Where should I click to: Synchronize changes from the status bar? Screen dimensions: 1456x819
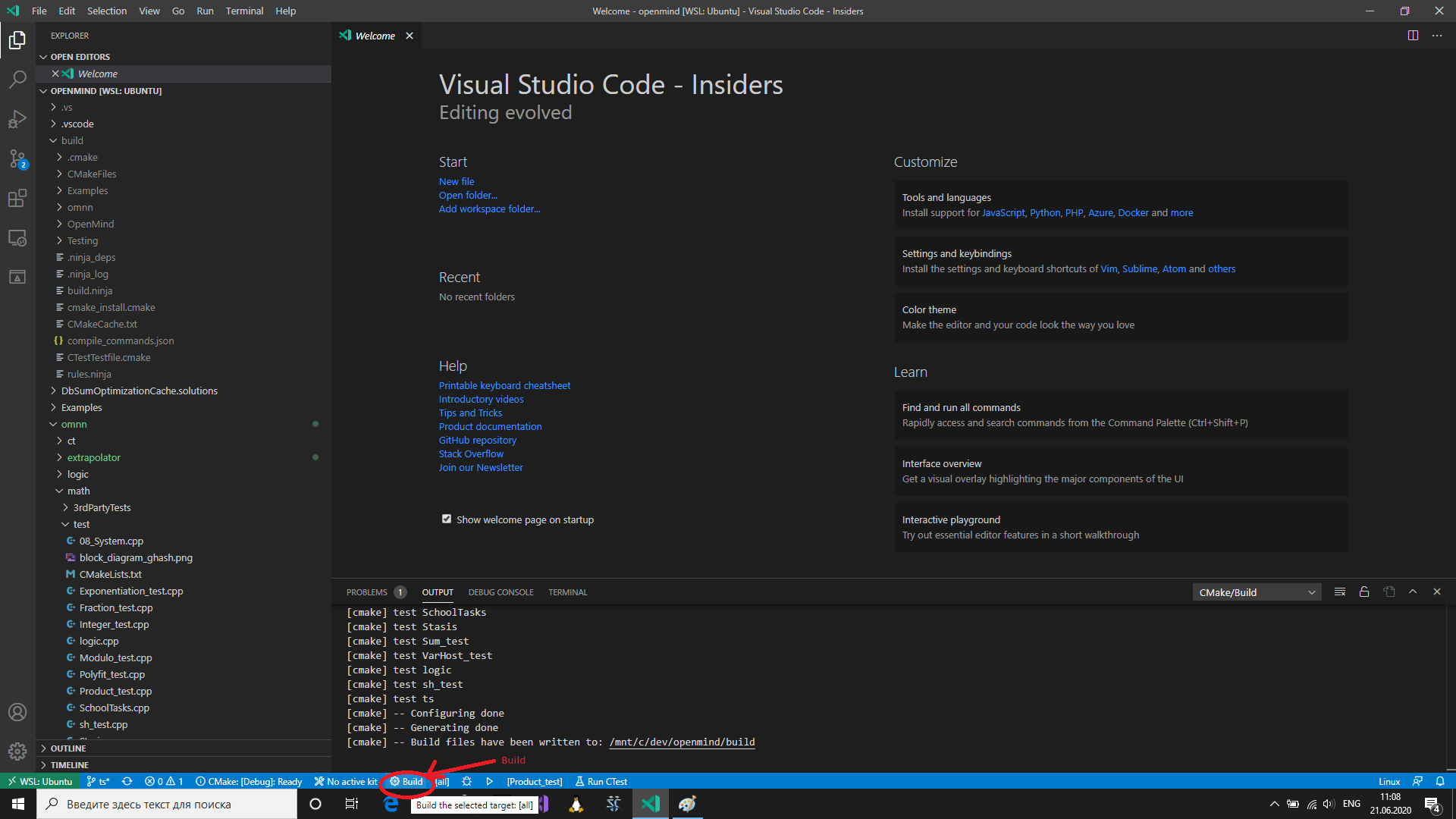127,781
